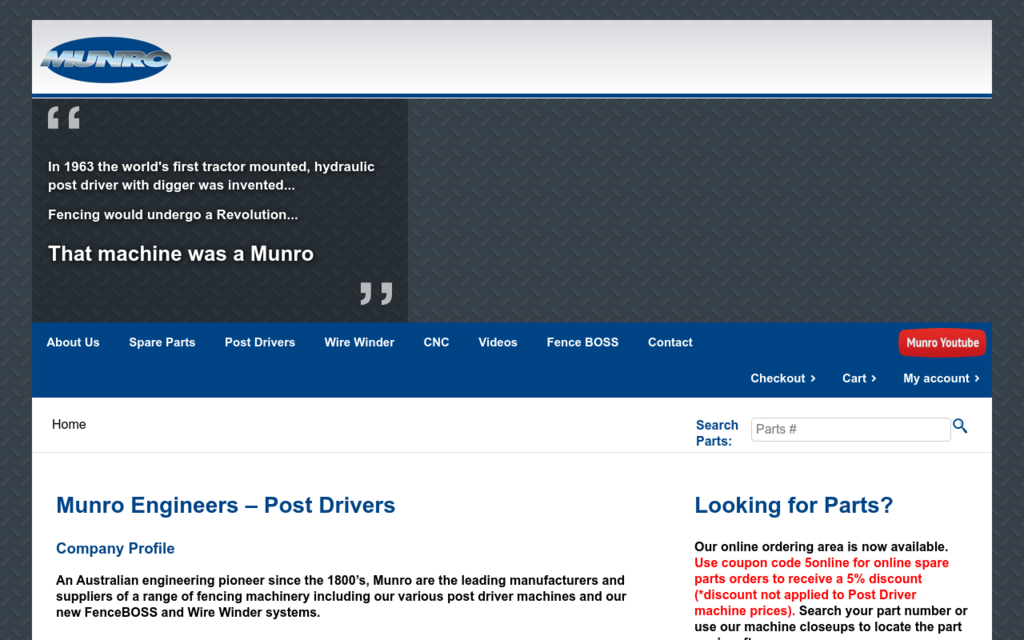Select Post Drivers in the navigation
Screen dimensions: 1024x640
click(259, 342)
